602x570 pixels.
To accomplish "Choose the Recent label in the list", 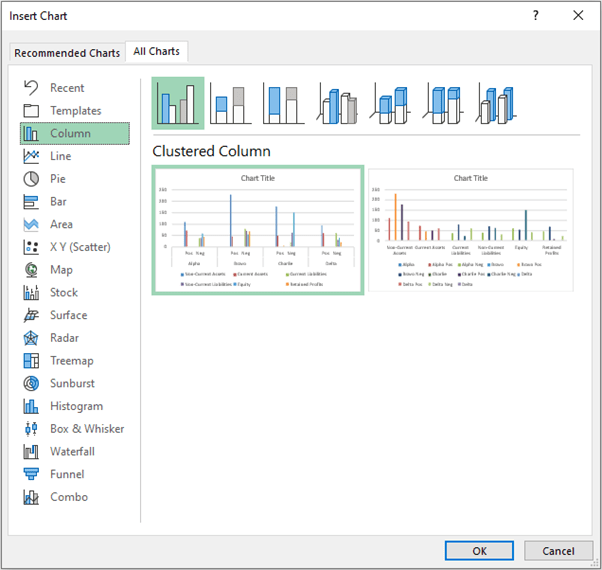I will tap(67, 88).
